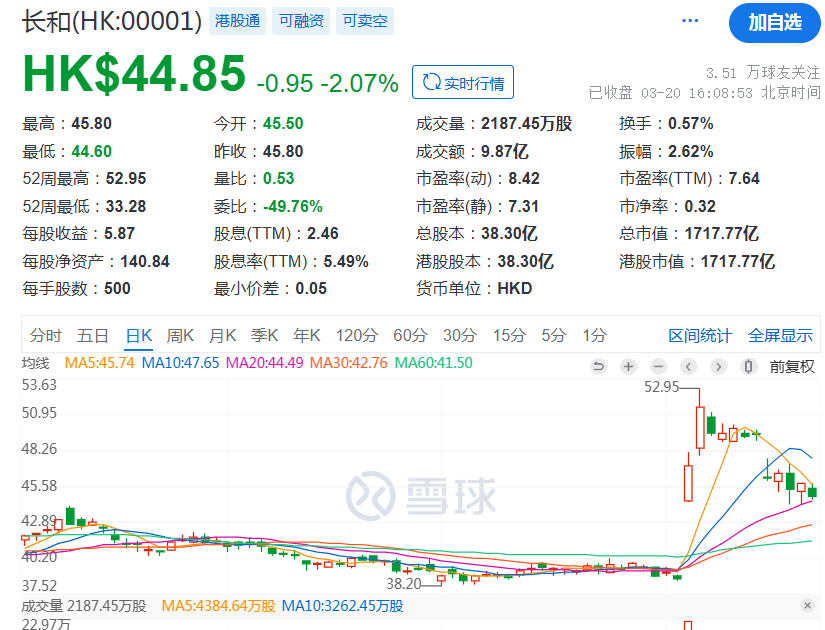
Task: Switch to the 分时 chart tab
Action: (x=48, y=336)
